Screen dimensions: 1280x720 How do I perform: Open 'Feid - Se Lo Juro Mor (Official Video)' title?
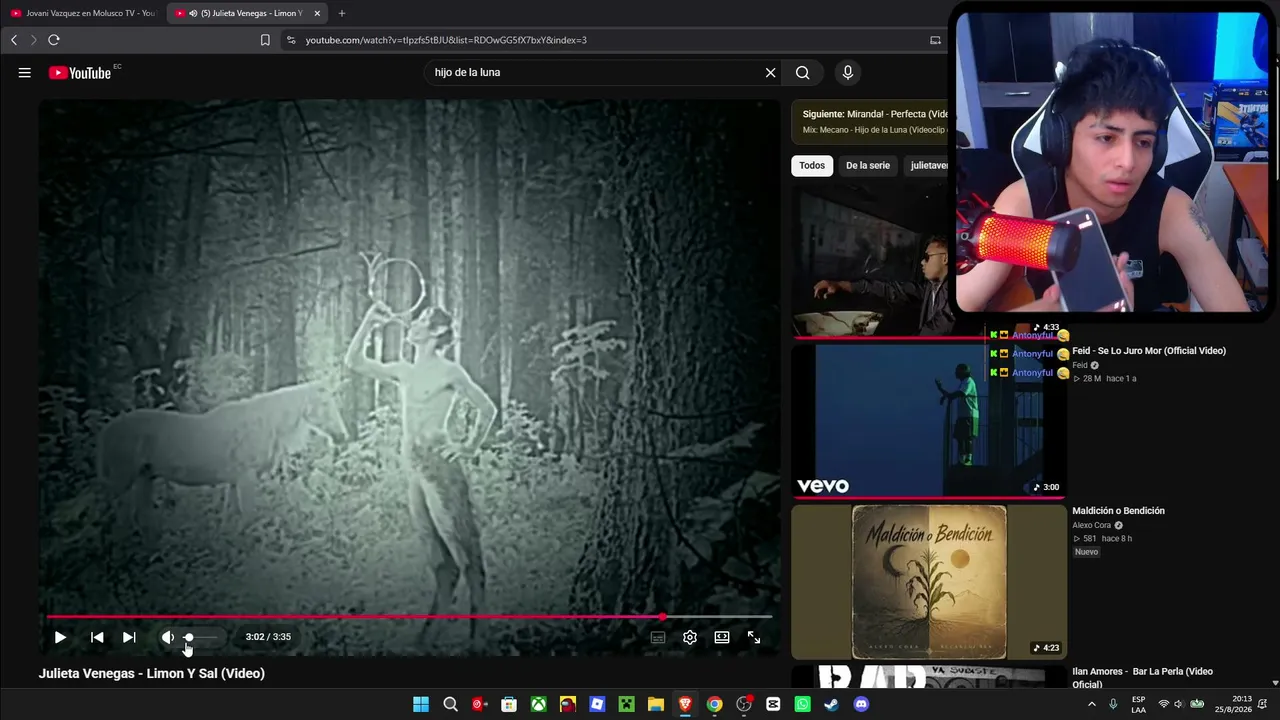click(x=1149, y=351)
